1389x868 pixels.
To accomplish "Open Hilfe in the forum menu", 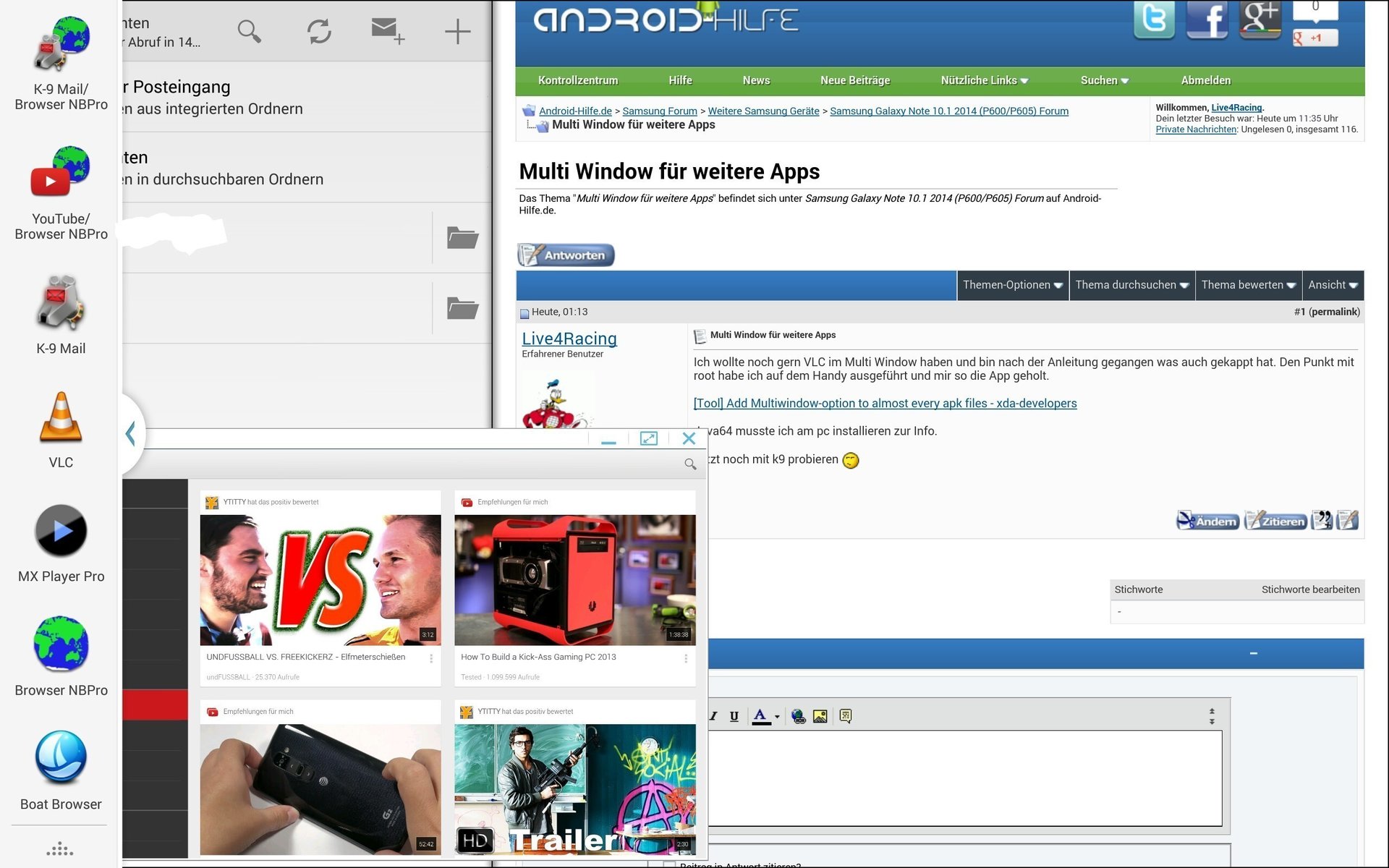I will (x=680, y=80).
